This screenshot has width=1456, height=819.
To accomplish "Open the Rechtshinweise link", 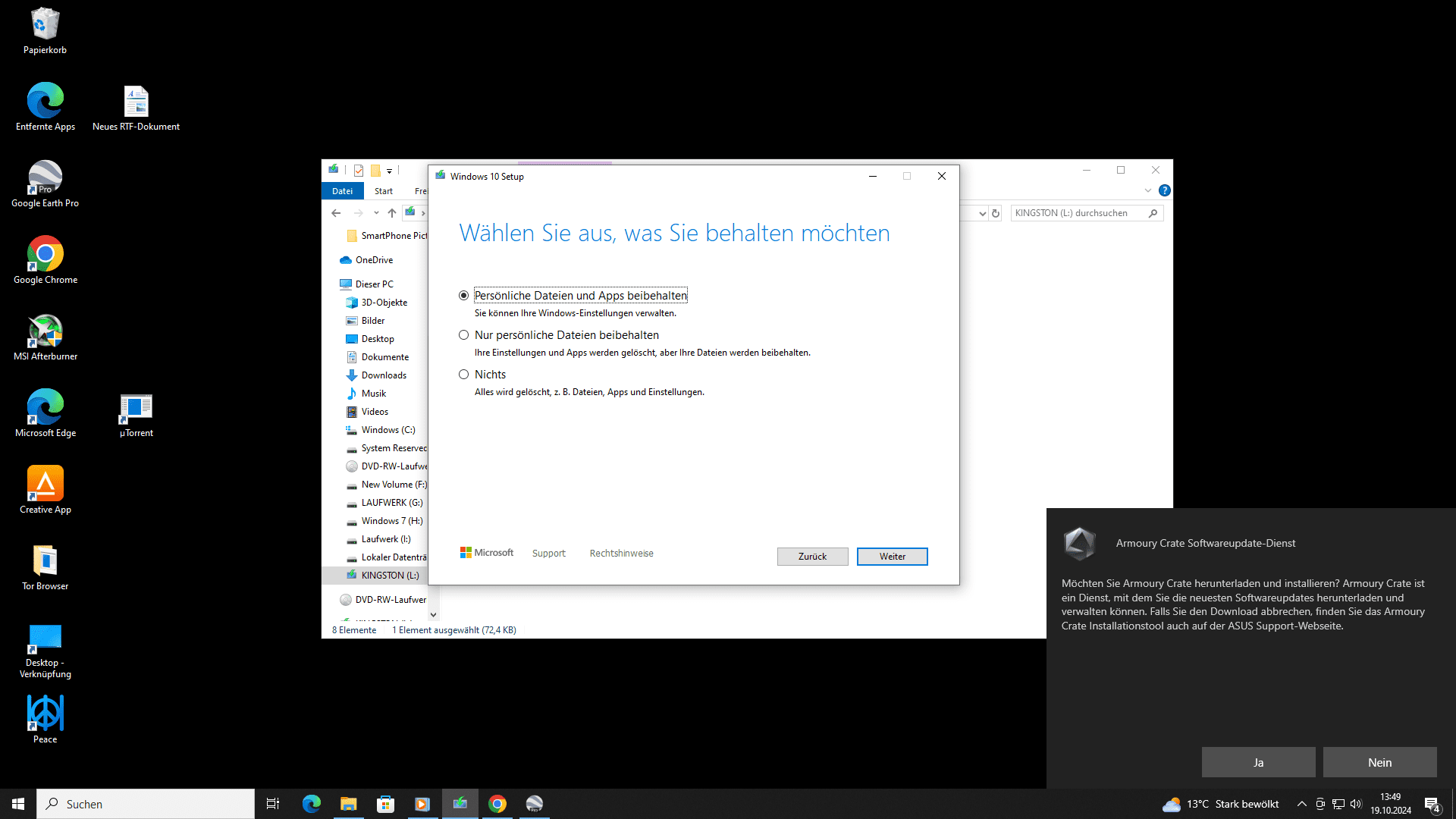I will coord(621,554).
